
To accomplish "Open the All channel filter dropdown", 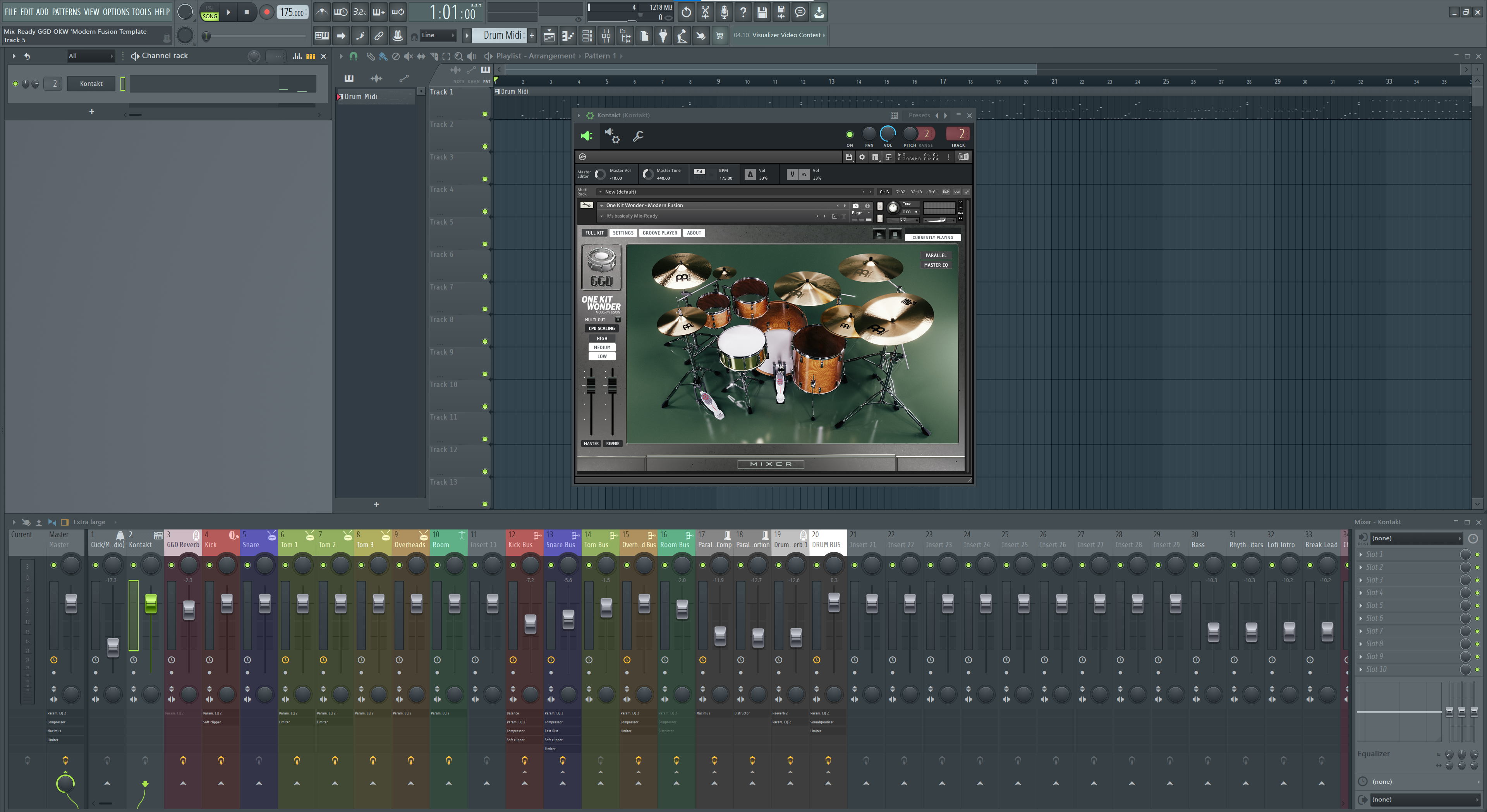I will pyautogui.click(x=90, y=56).
